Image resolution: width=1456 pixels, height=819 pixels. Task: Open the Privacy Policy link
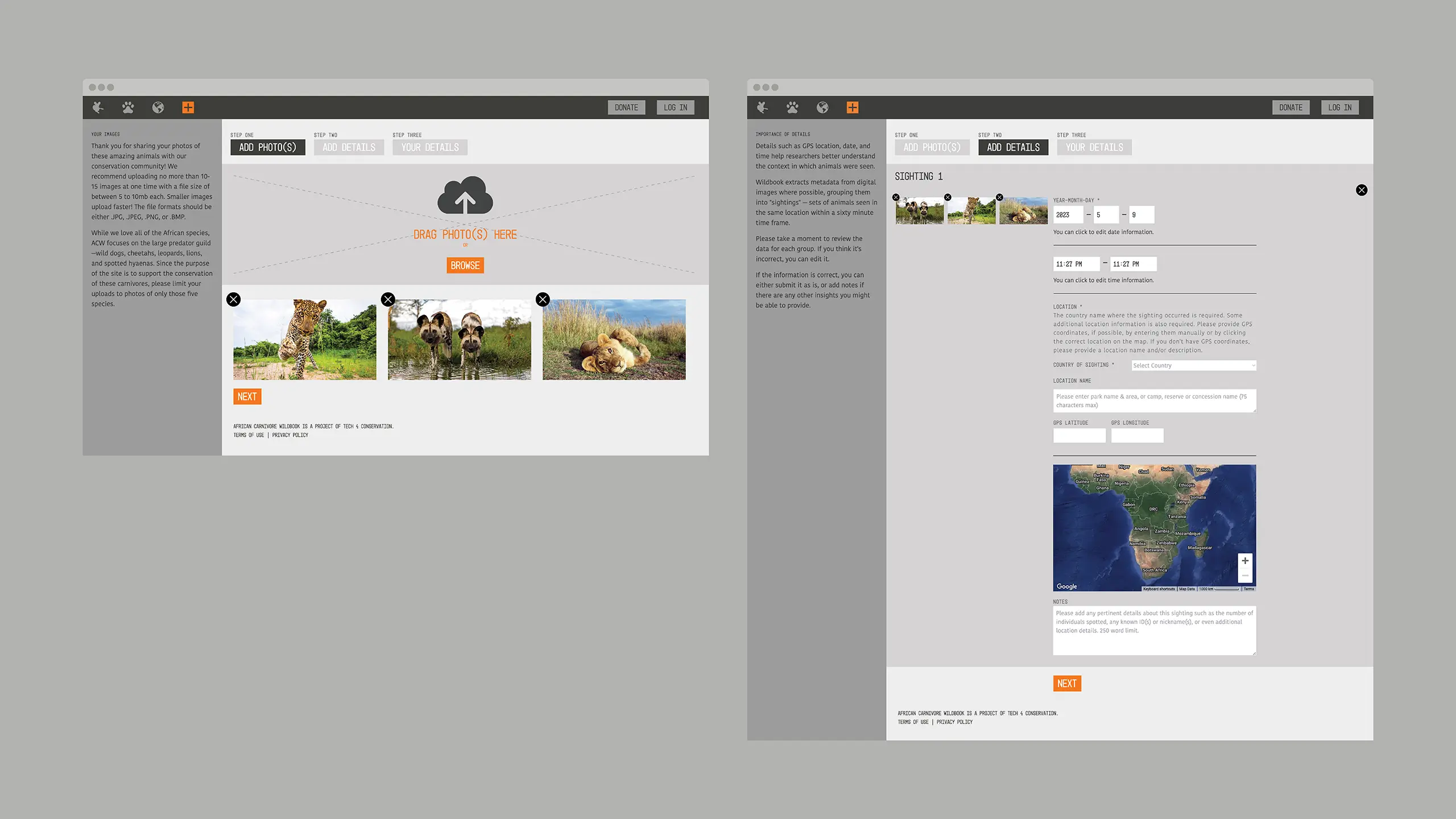click(x=290, y=435)
